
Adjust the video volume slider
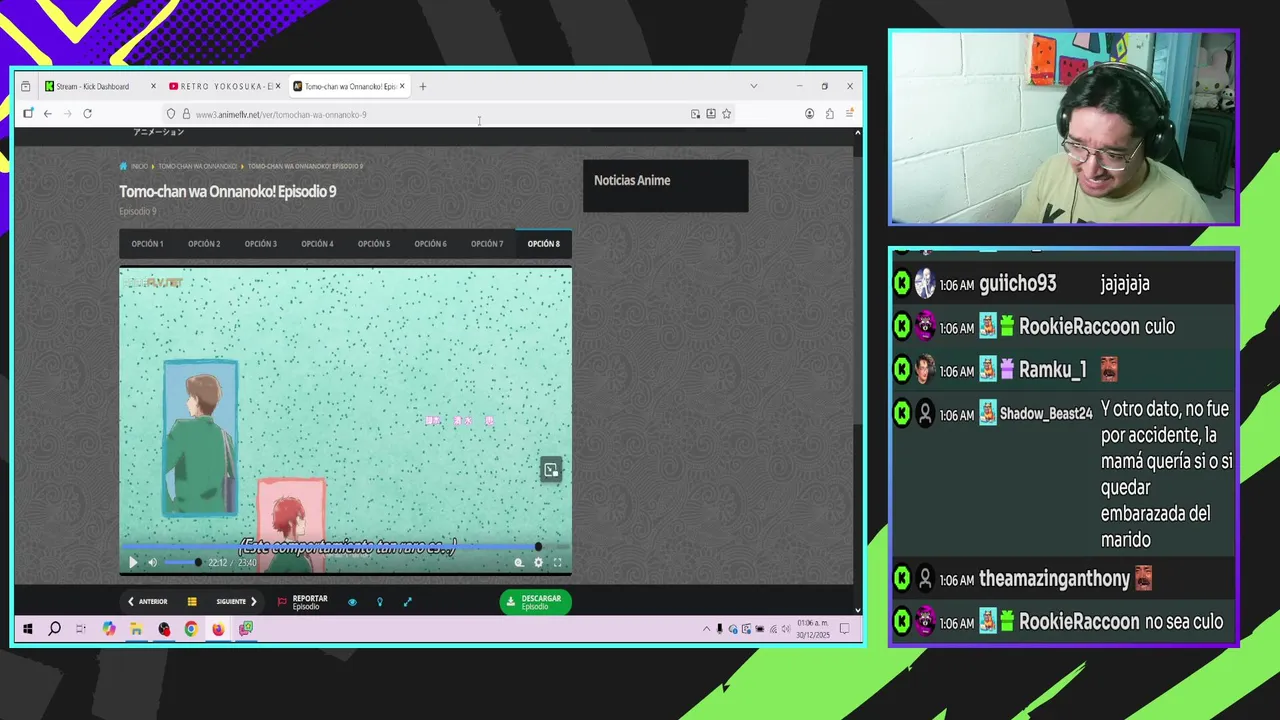pyautogui.click(x=181, y=563)
